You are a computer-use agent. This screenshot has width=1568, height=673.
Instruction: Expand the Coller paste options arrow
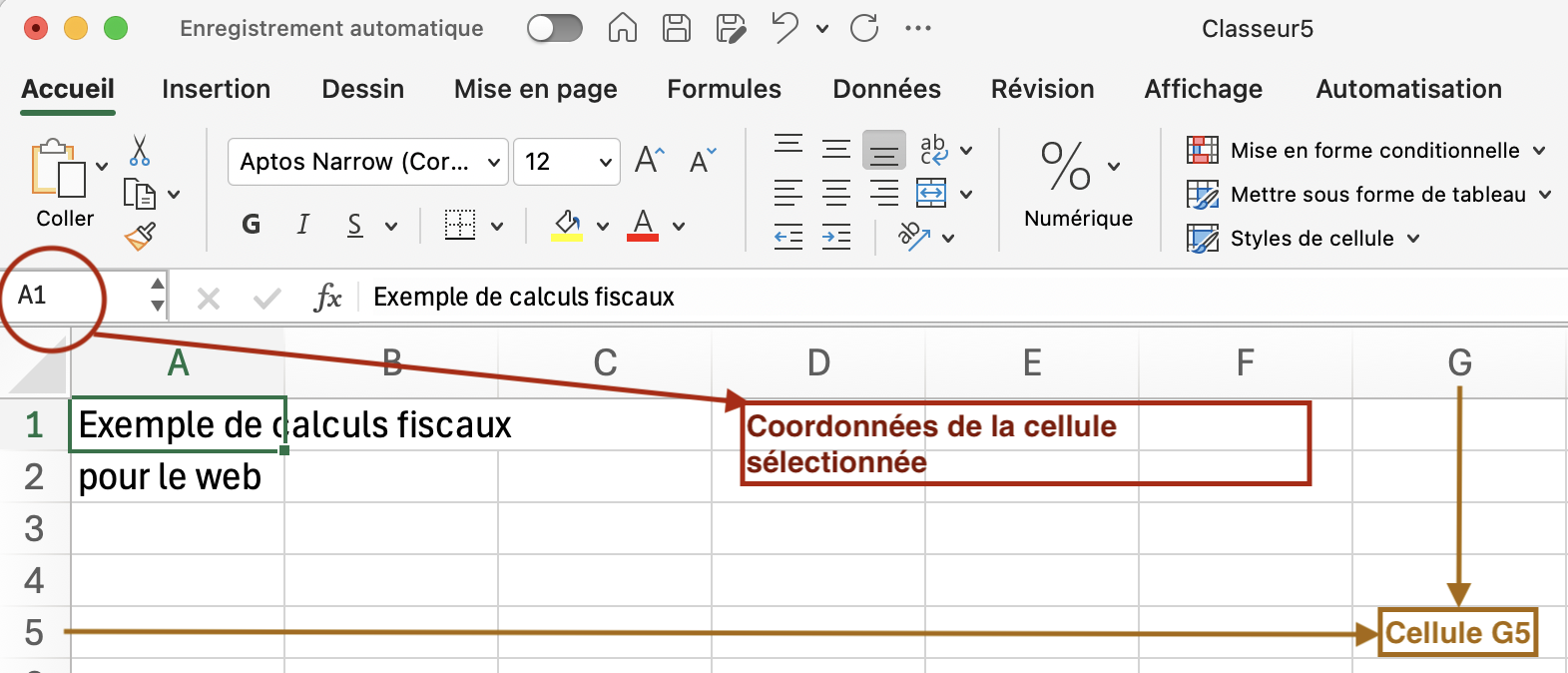[102, 167]
